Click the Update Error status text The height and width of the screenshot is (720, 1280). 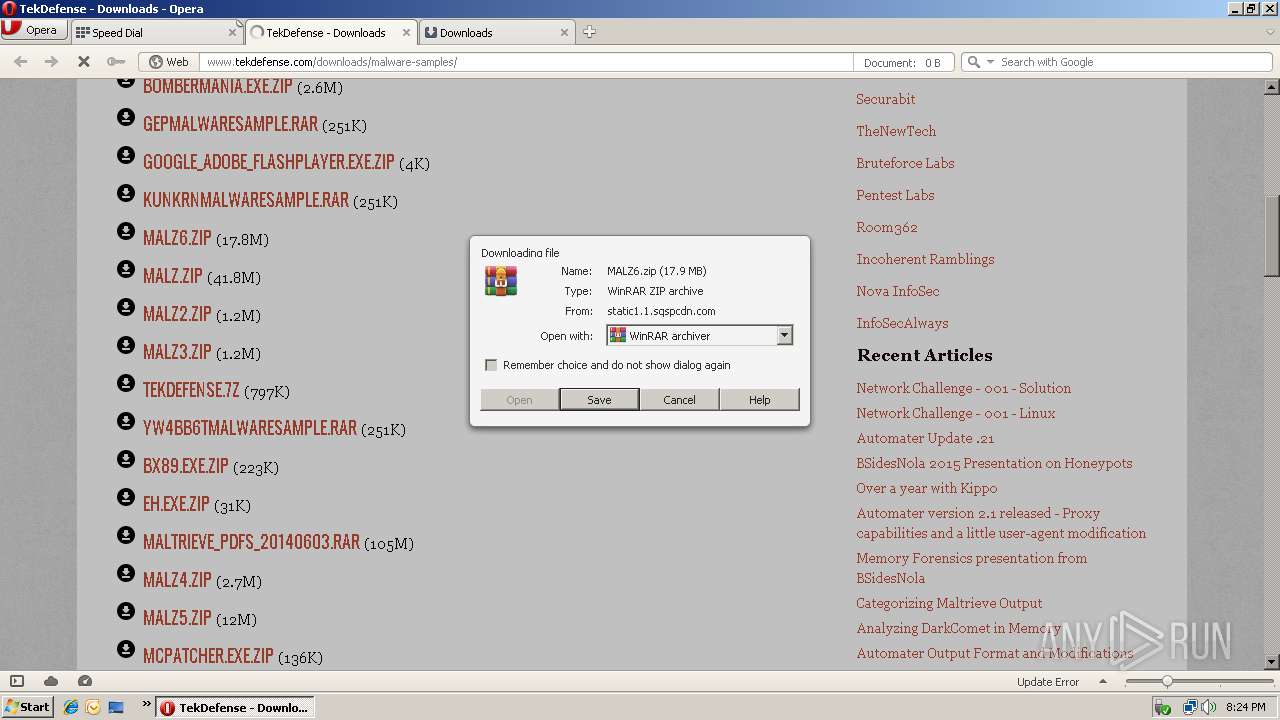1047,682
